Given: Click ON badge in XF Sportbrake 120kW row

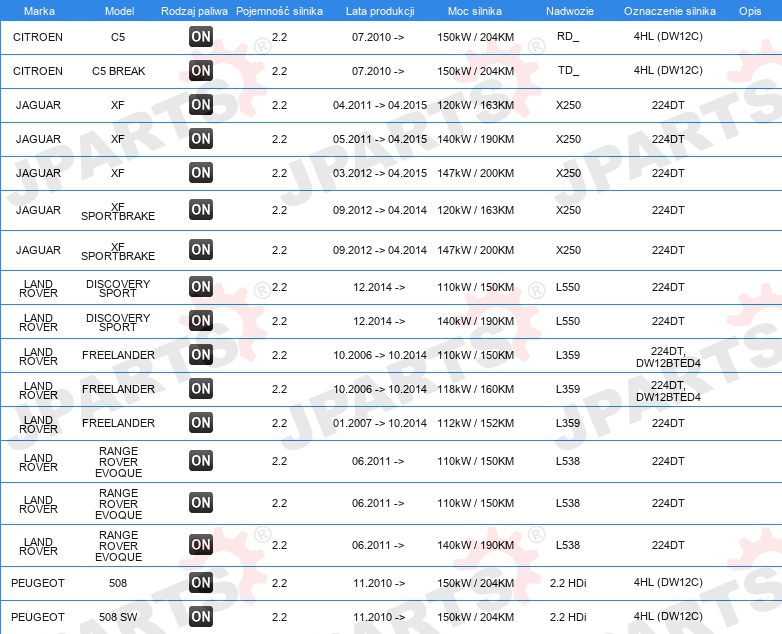Looking at the screenshot, I should click(201, 209).
